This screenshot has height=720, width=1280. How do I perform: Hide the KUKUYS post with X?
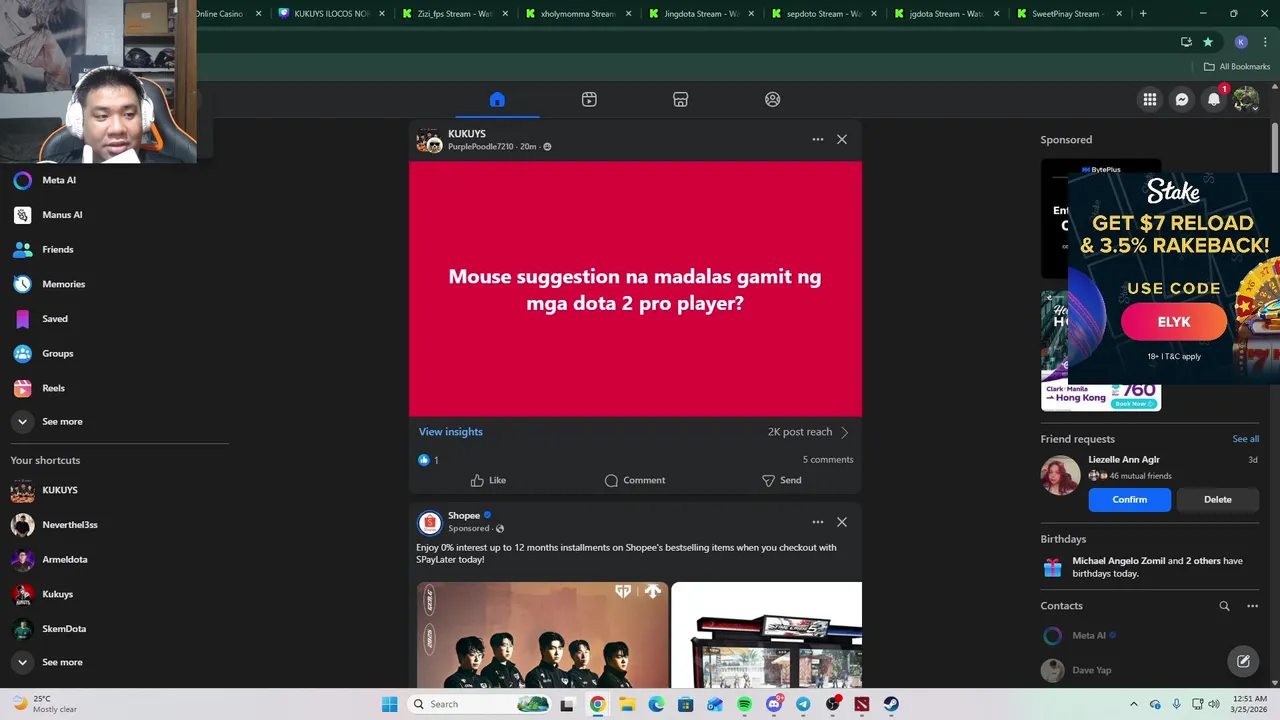(x=842, y=139)
